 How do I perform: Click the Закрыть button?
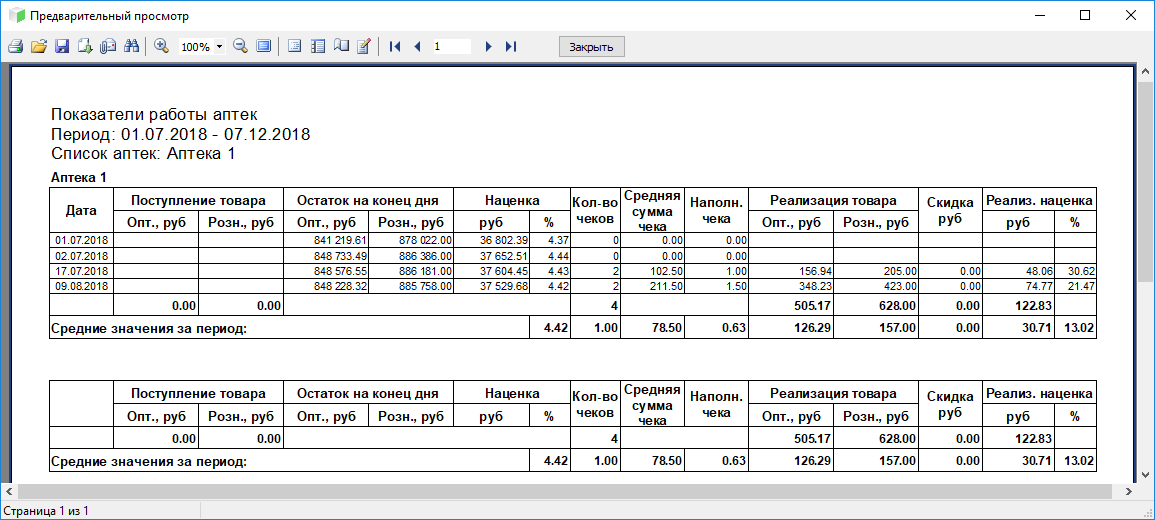coord(591,47)
